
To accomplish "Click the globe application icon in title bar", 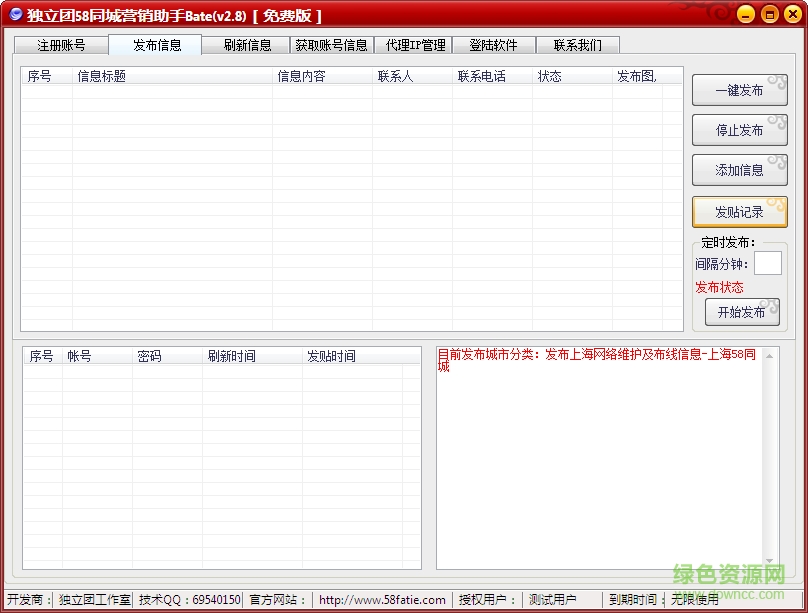I will [x=14, y=15].
